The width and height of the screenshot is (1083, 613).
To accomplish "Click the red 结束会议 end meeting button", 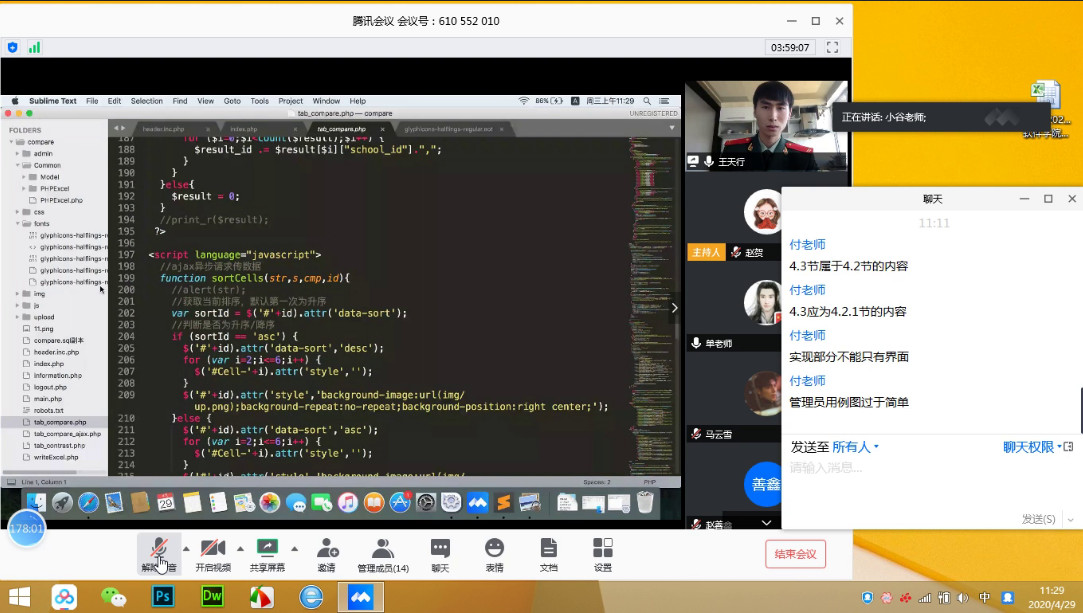I will [x=797, y=554].
